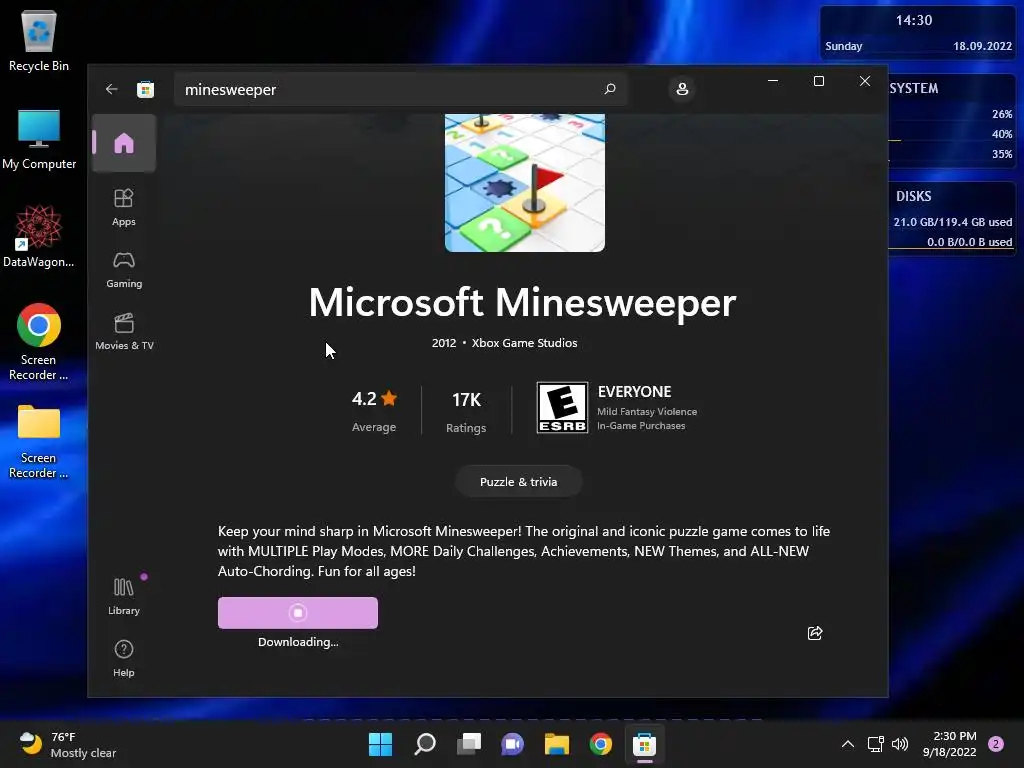This screenshot has height=768, width=1024.
Task: Click the search magnifier in the Store search box
Action: click(x=610, y=89)
